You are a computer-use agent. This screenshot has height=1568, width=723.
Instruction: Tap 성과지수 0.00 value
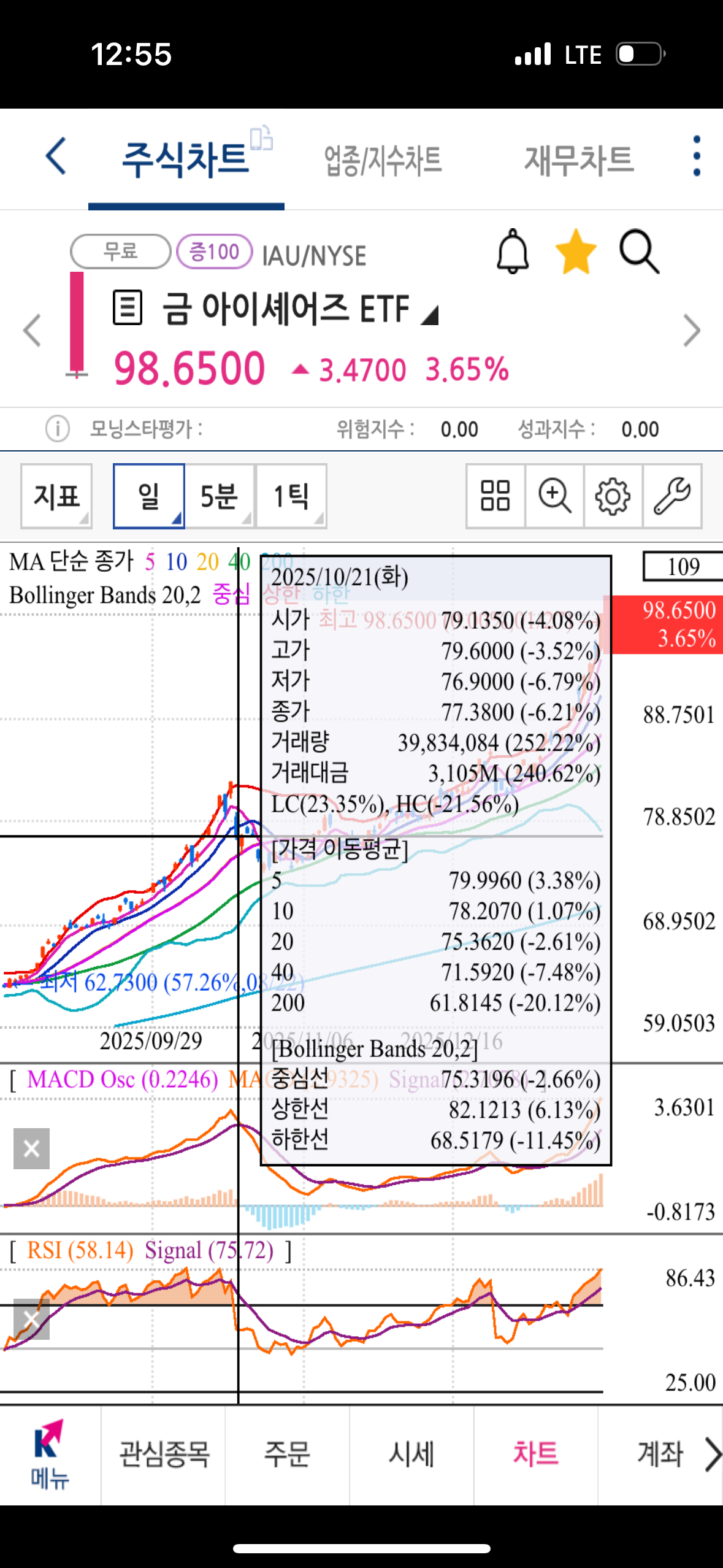point(640,429)
